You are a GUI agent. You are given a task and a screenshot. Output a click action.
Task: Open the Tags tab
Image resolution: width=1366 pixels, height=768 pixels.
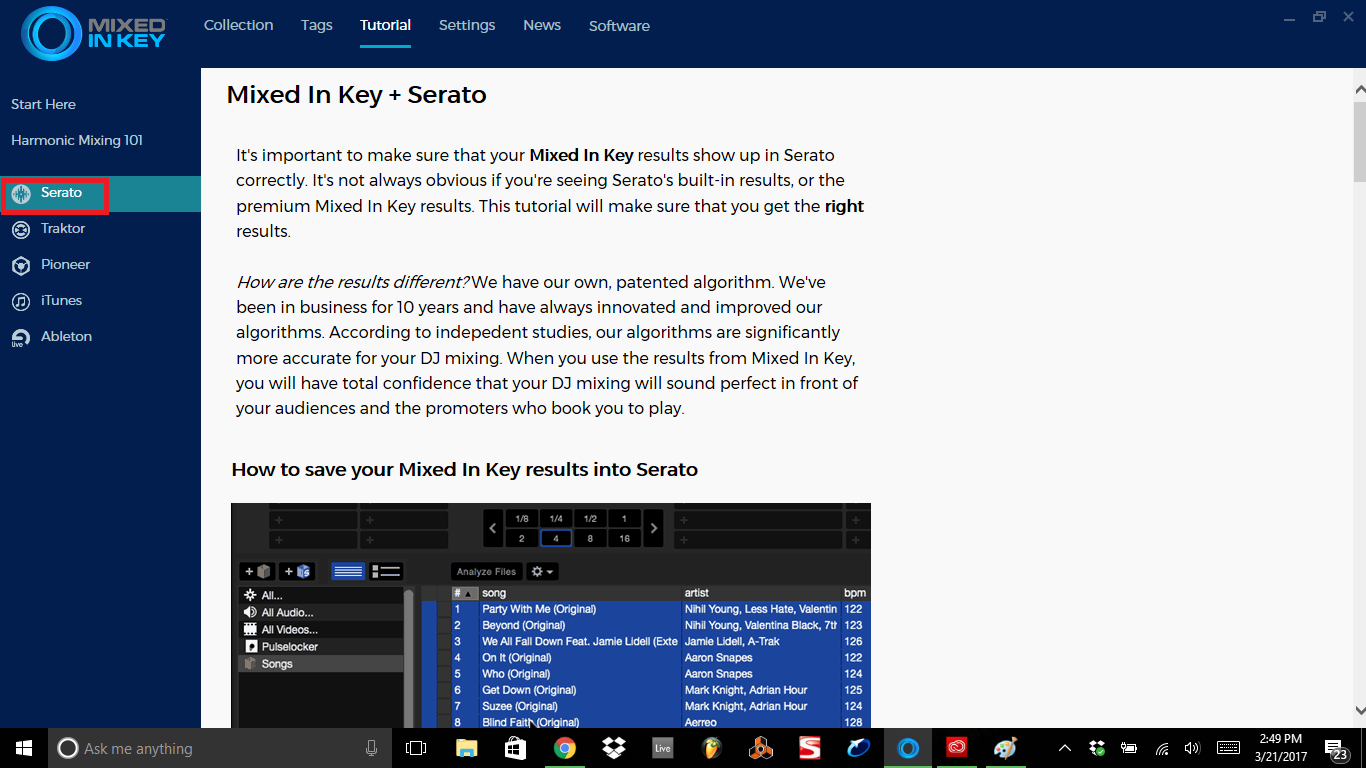(x=316, y=25)
